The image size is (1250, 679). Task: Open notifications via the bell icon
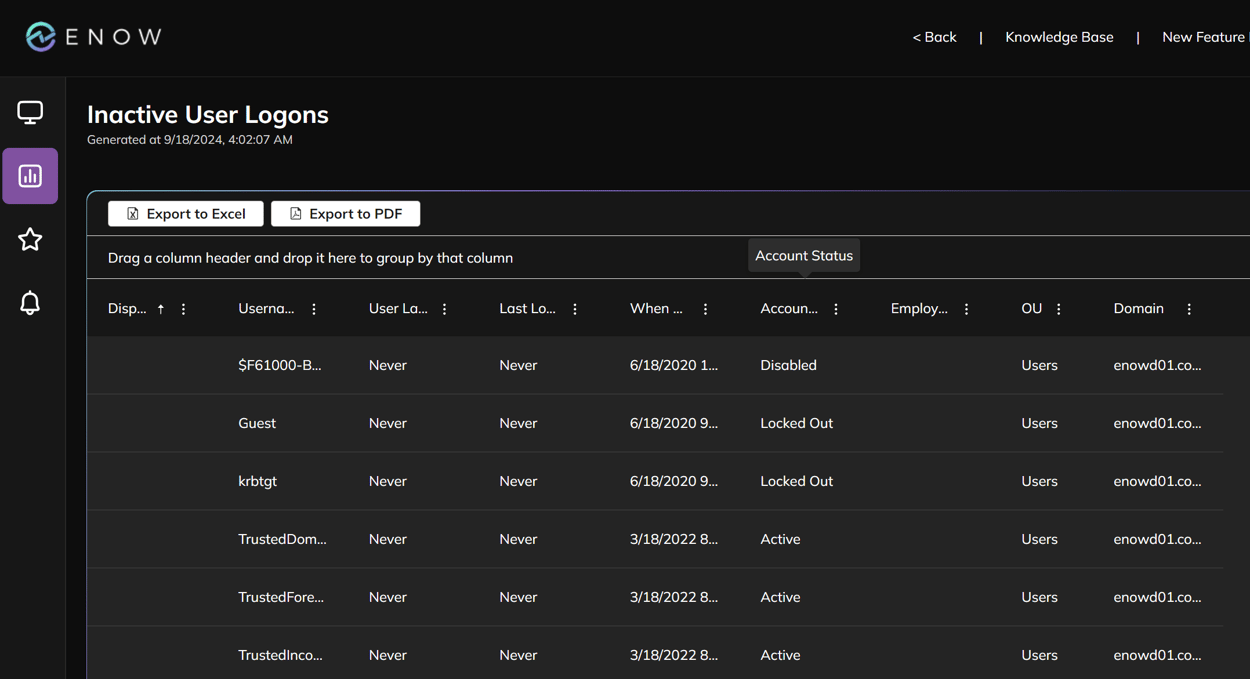[30, 302]
